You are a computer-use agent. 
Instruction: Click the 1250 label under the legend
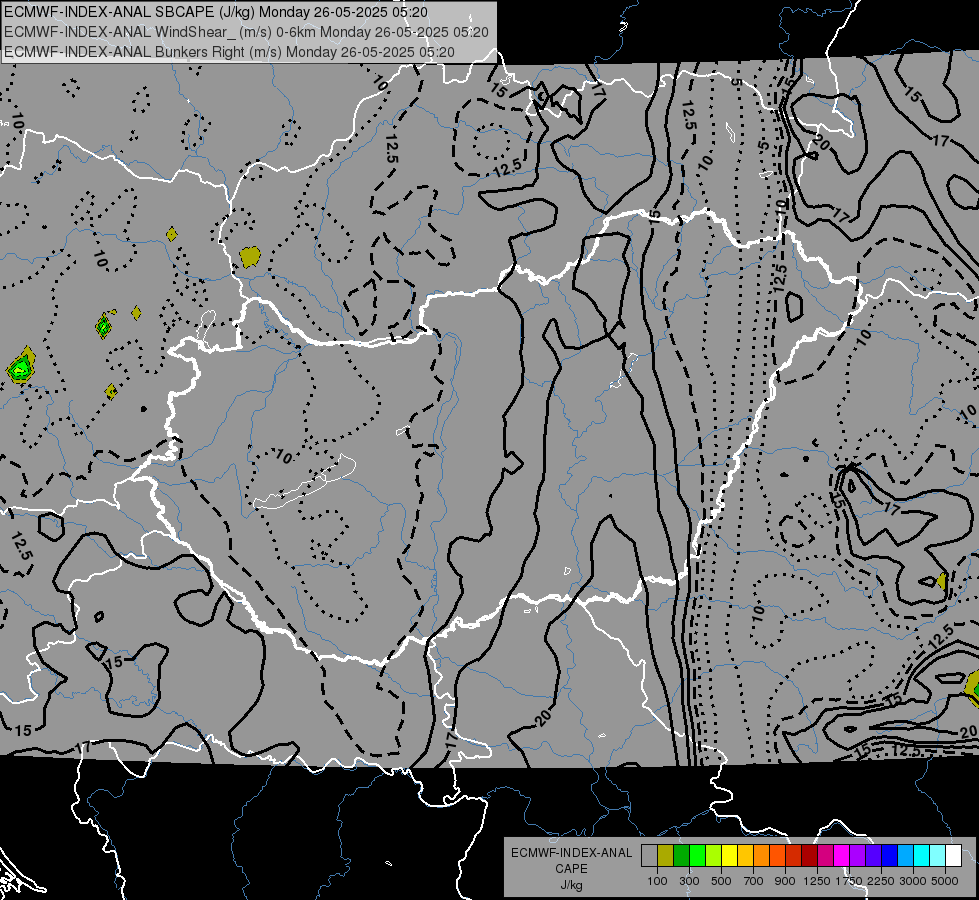[817, 881]
